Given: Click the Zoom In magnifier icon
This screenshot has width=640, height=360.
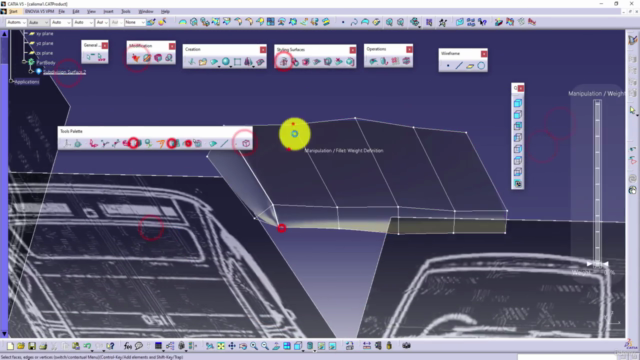Looking at the screenshot, I should pyautogui.click(x=254, y=346).
